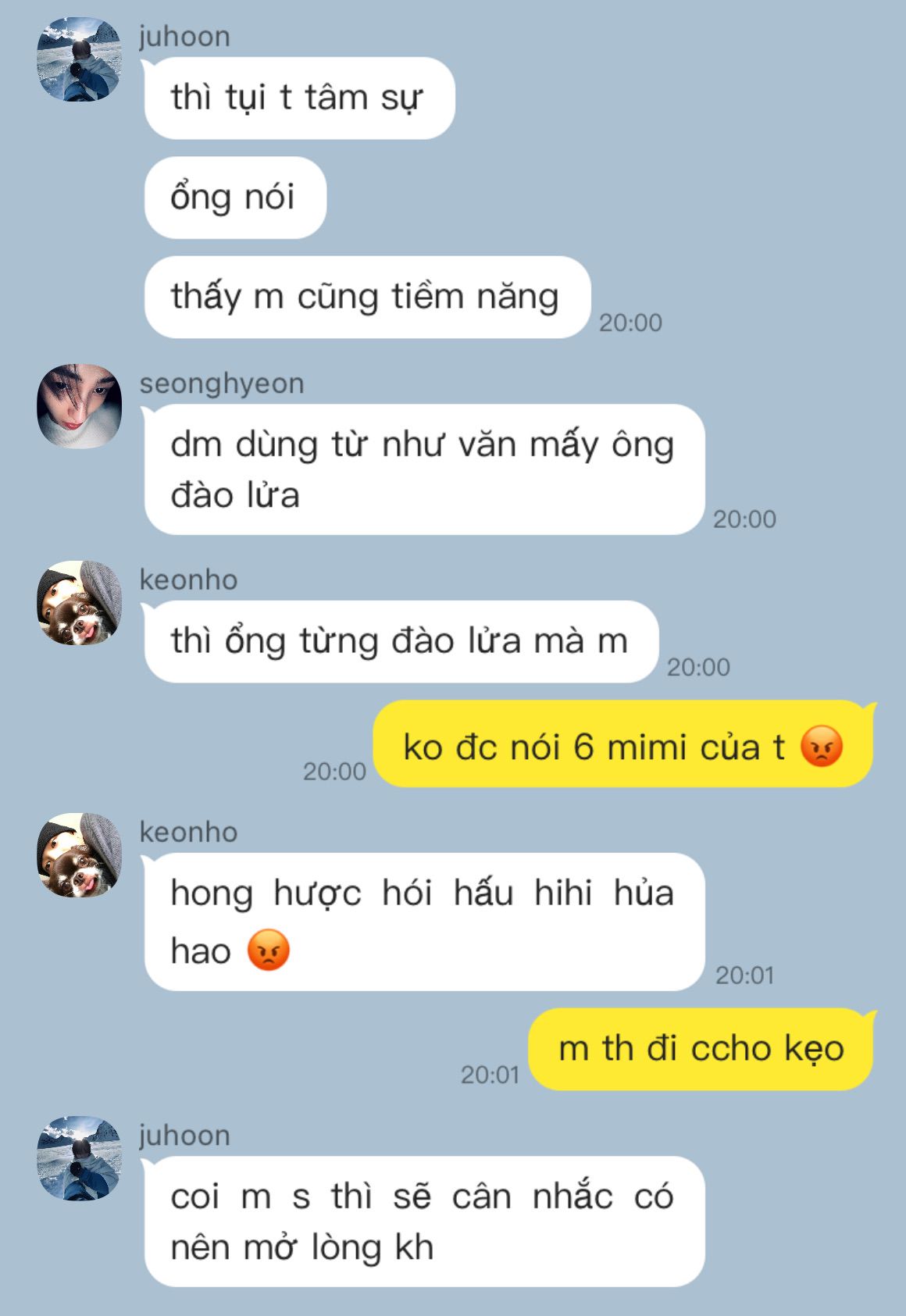
Task: Tap the seonghyeon sender name
Action: pyautogui.click(x=222, y=383)
